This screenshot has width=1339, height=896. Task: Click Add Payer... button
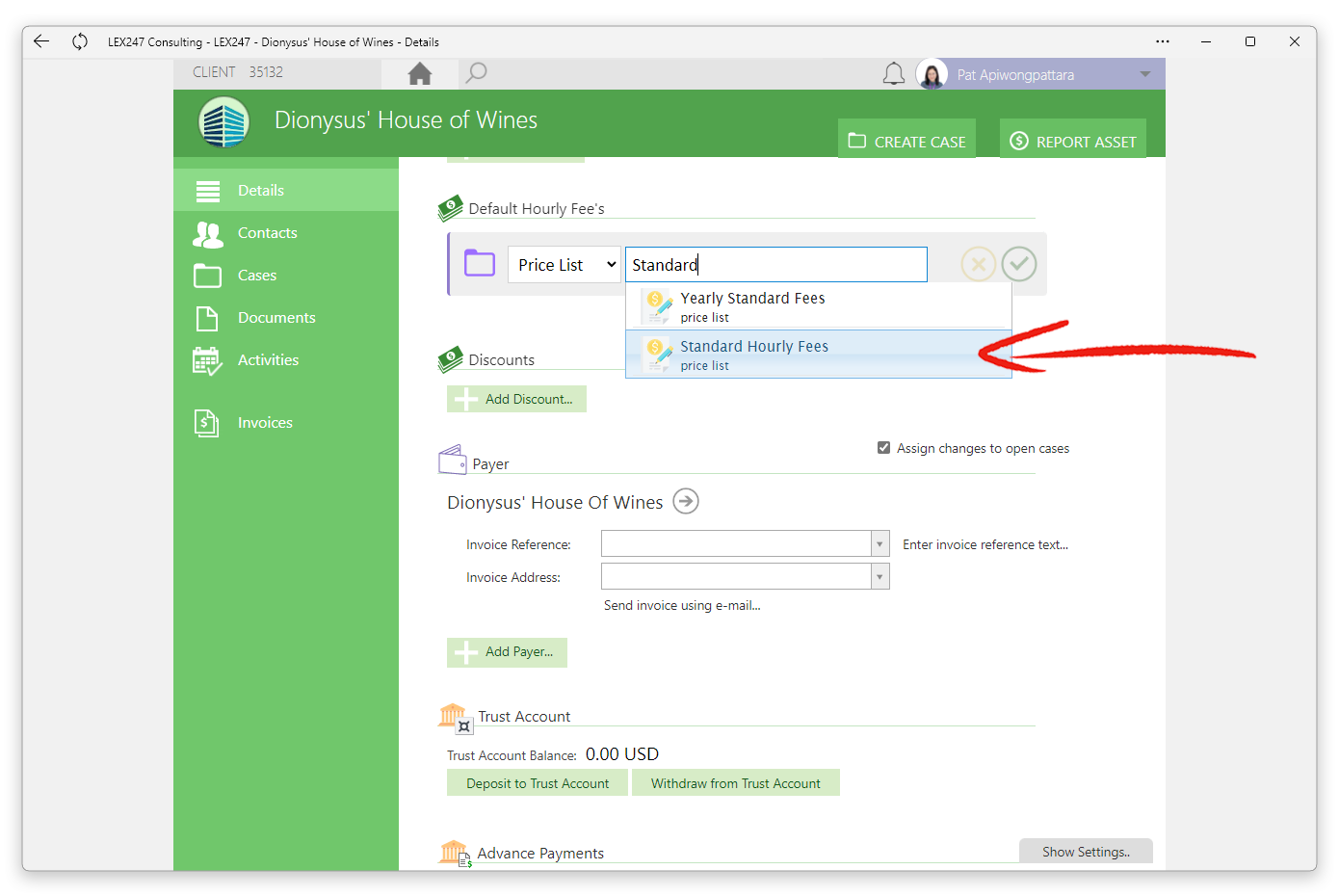coord(507,652)
